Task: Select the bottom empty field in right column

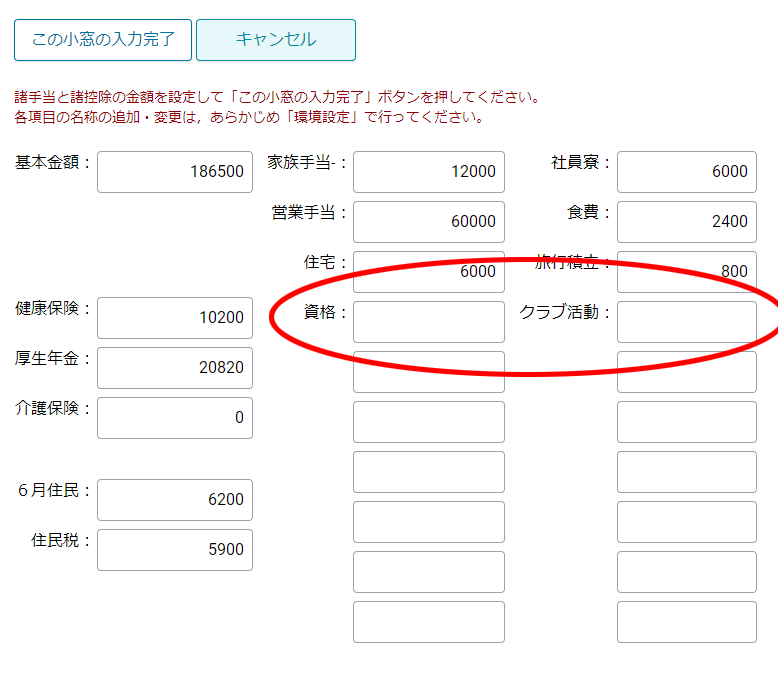Action: click(x=686, y=621)
